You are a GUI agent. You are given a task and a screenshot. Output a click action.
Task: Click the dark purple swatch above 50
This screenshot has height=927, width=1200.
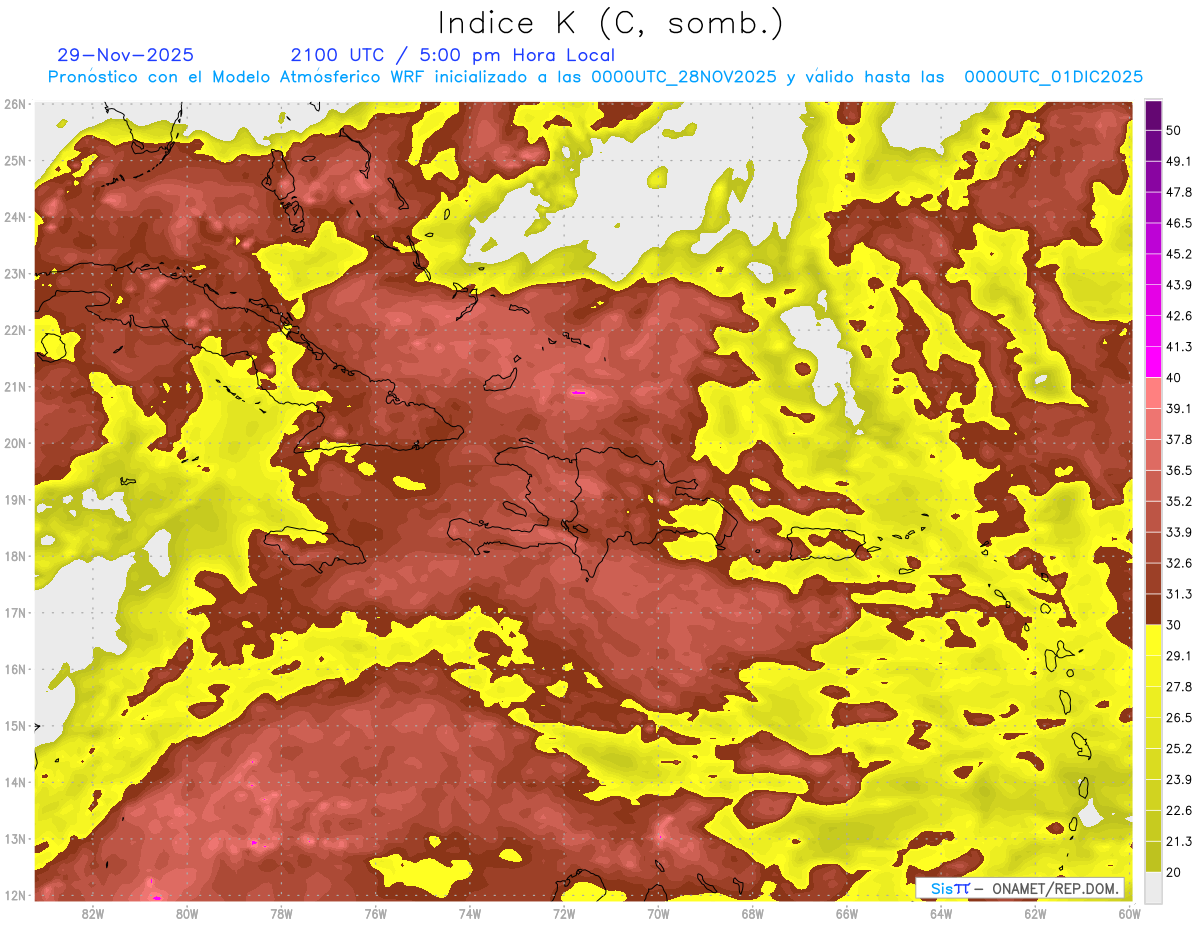(x=1154, y=116)
